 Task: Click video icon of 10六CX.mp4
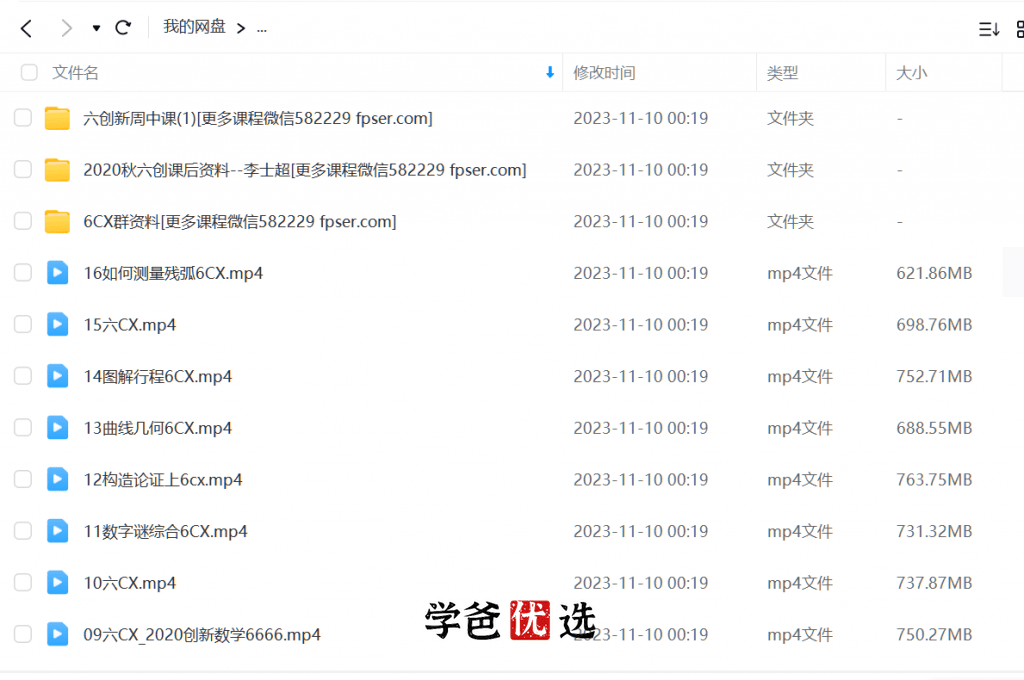[x=57, y=582]
